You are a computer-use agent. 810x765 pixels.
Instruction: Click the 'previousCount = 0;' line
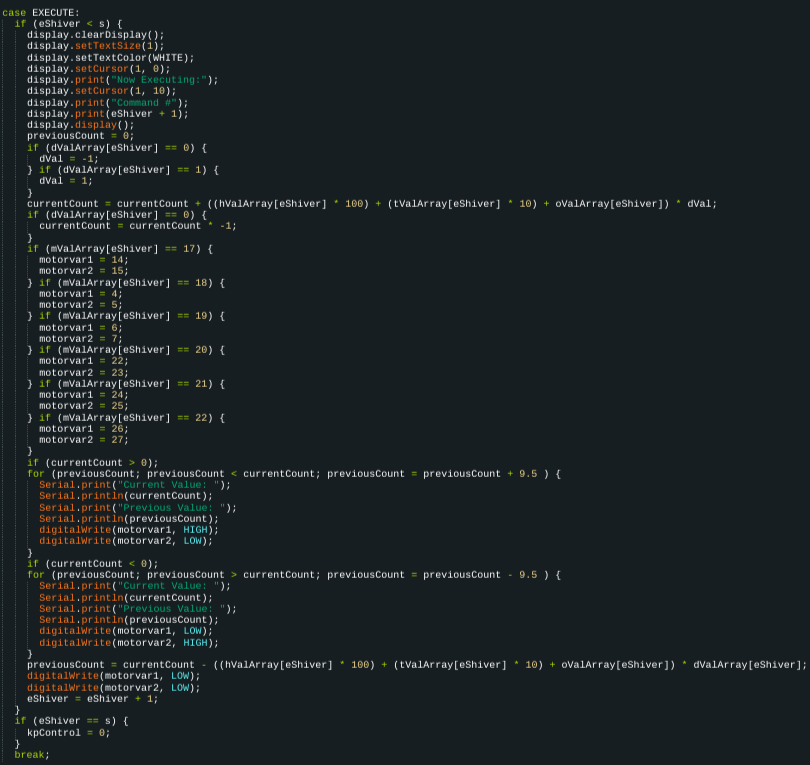click(x=81, y=136)
